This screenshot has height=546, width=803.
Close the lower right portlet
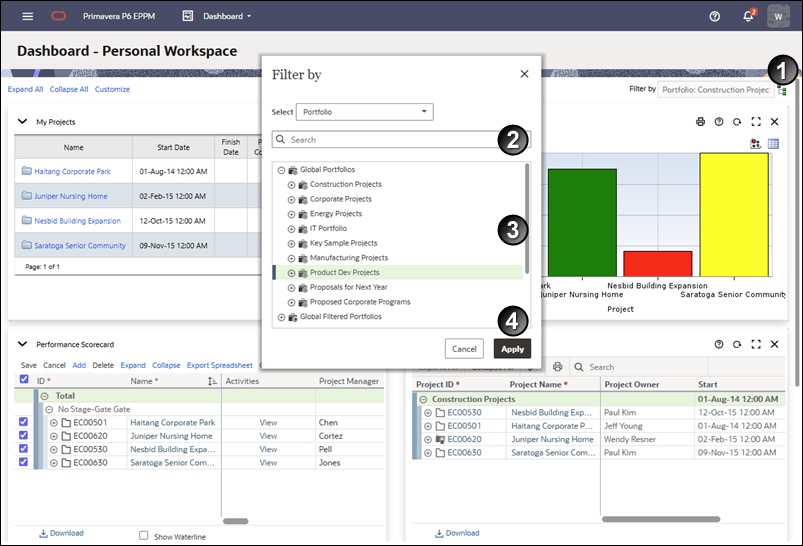coord(774,344)
